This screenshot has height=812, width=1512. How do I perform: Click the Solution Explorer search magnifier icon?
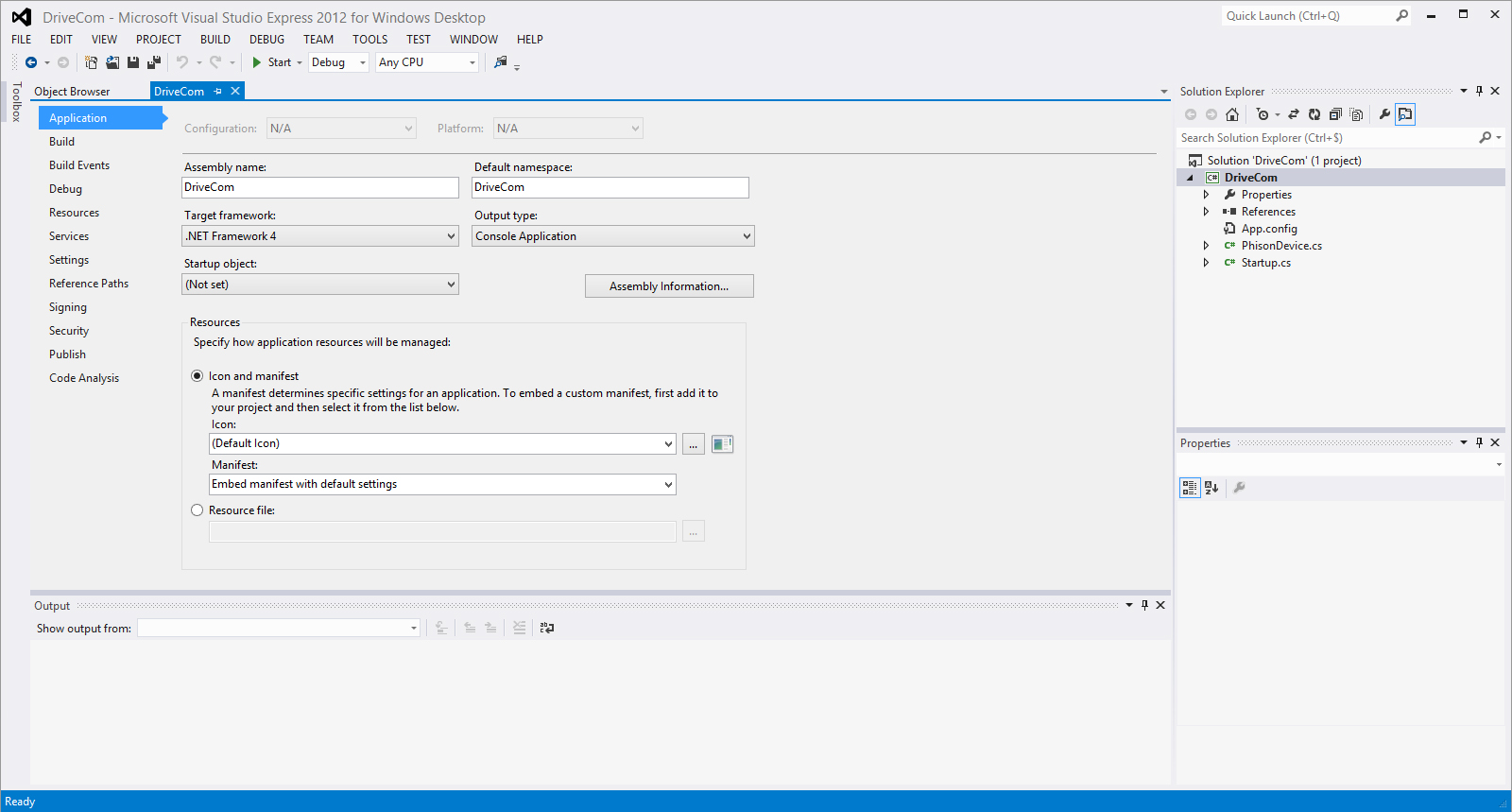pos(1486,138)
